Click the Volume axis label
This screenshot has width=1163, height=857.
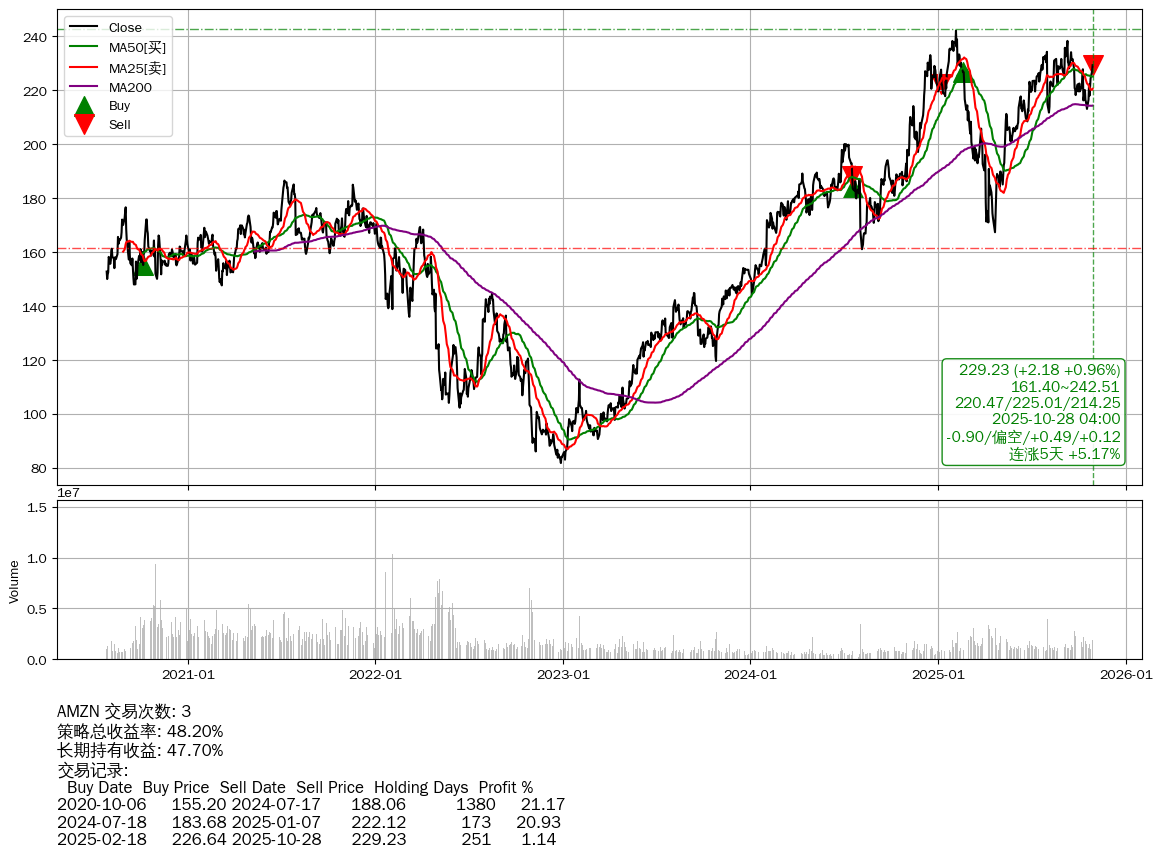click(14, 581)
